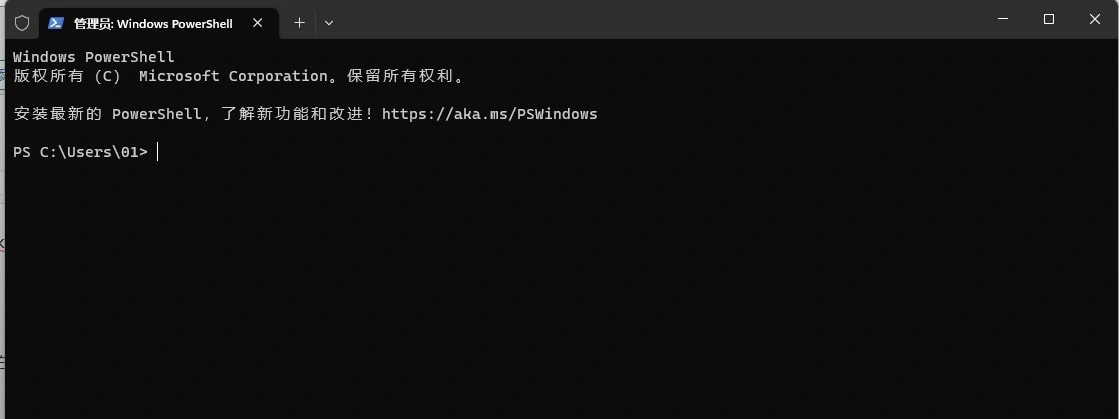Viewport: 1119px width, 419px height.
Task: Click the PS C:\Users\01> prompt text
Action: tap(81, 152)
